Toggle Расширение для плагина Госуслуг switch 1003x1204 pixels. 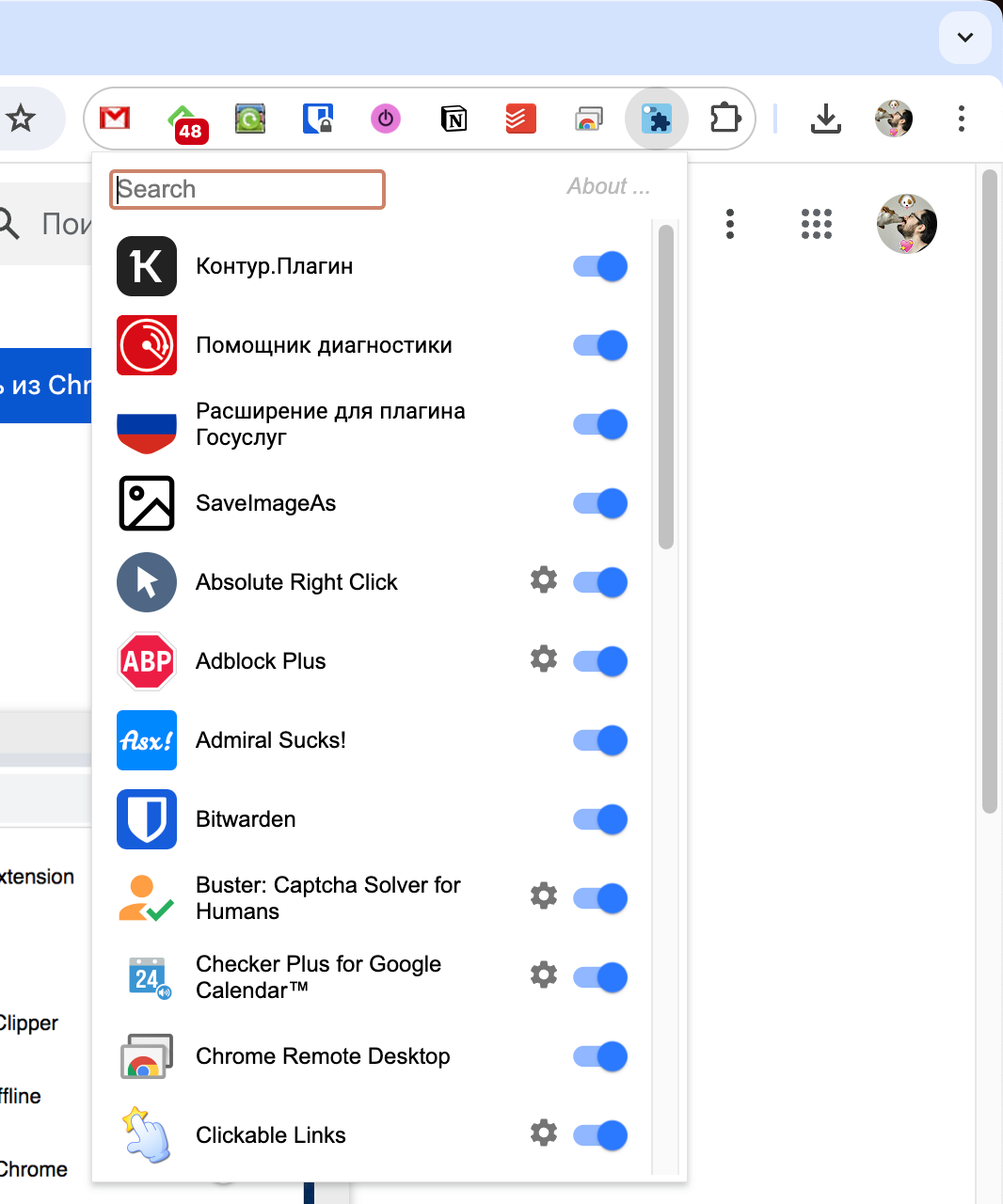click(x=600, y=424)
